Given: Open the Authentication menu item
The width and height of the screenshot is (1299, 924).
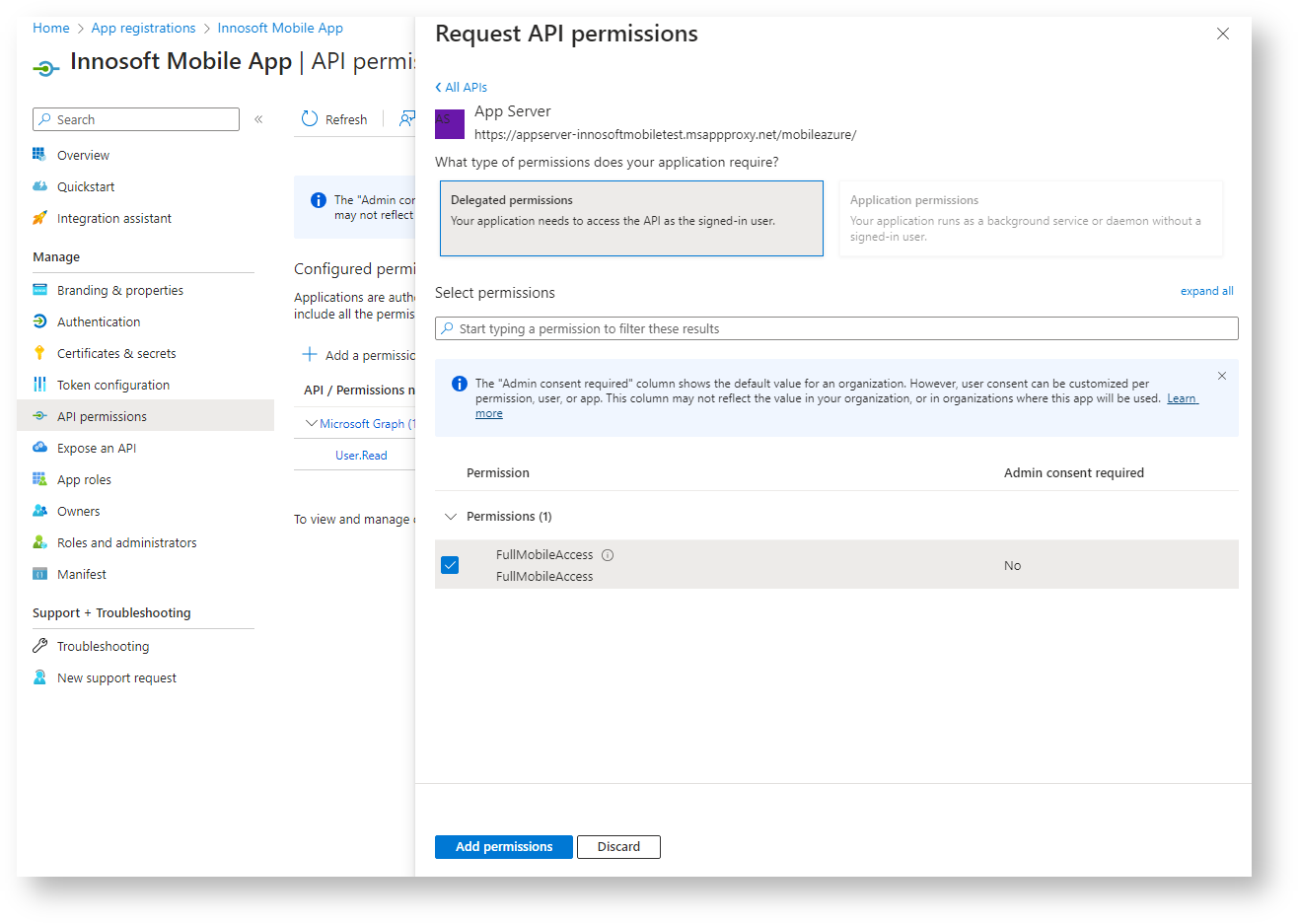Looking at the screenshot, I should click(x=99, y=321).
